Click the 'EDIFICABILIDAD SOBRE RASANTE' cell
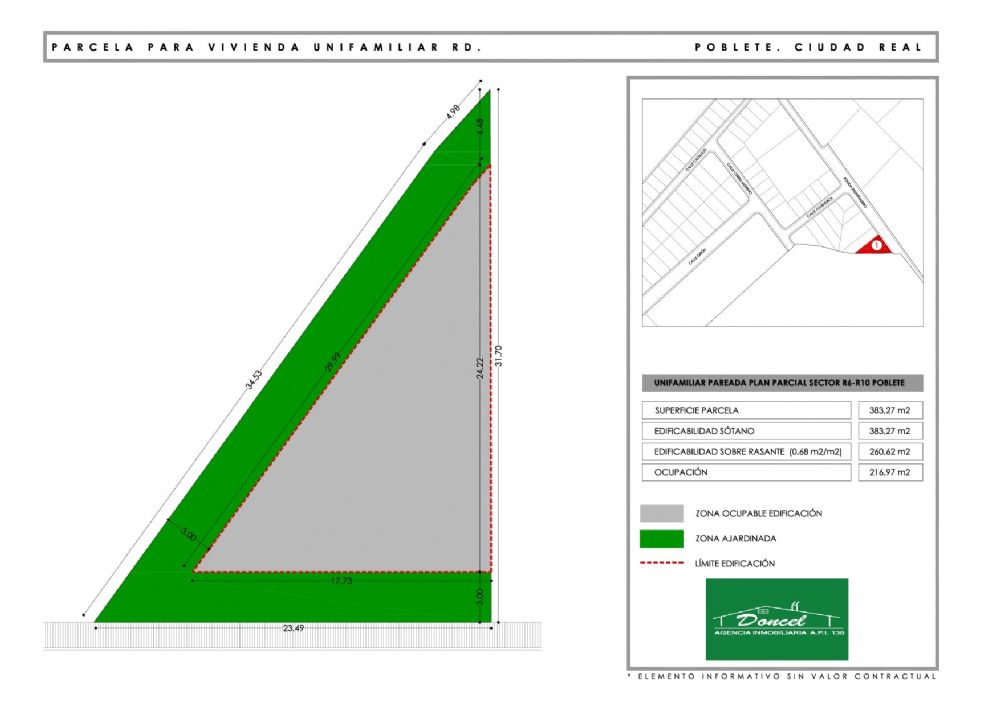 tap(746, 451)
